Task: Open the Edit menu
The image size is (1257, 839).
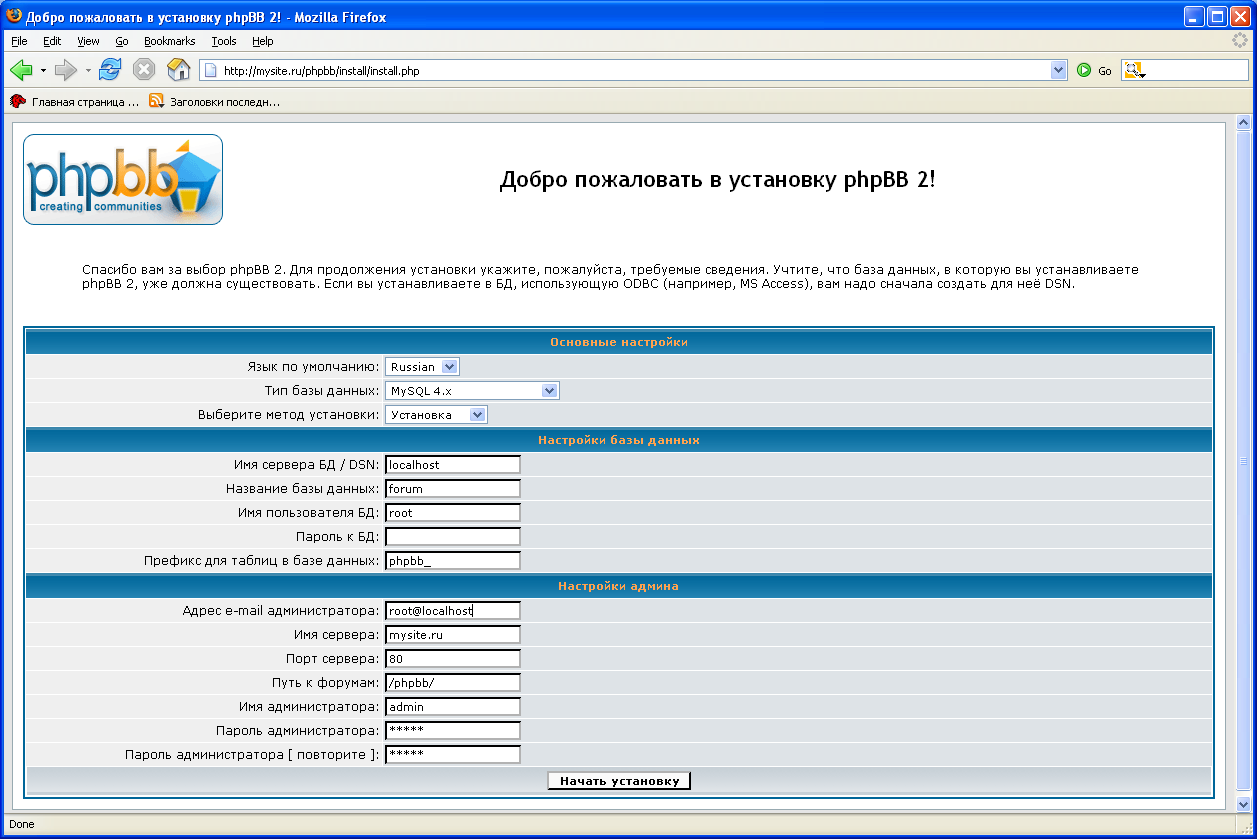Action: point(52,41)
